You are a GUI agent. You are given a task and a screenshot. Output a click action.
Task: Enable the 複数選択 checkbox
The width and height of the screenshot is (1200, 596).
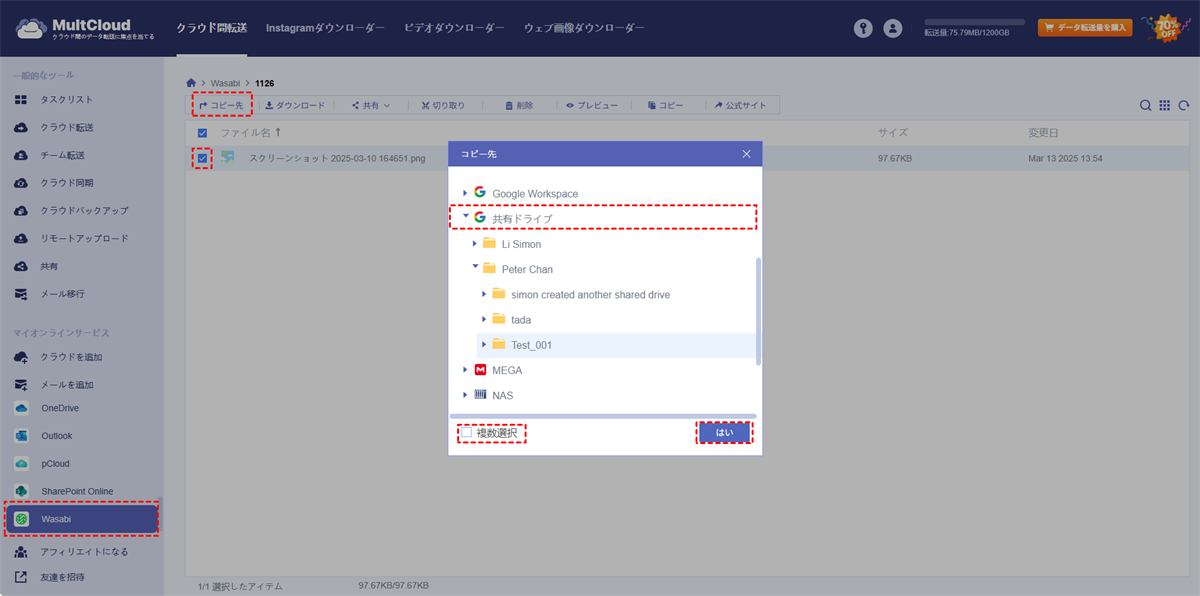466,433
